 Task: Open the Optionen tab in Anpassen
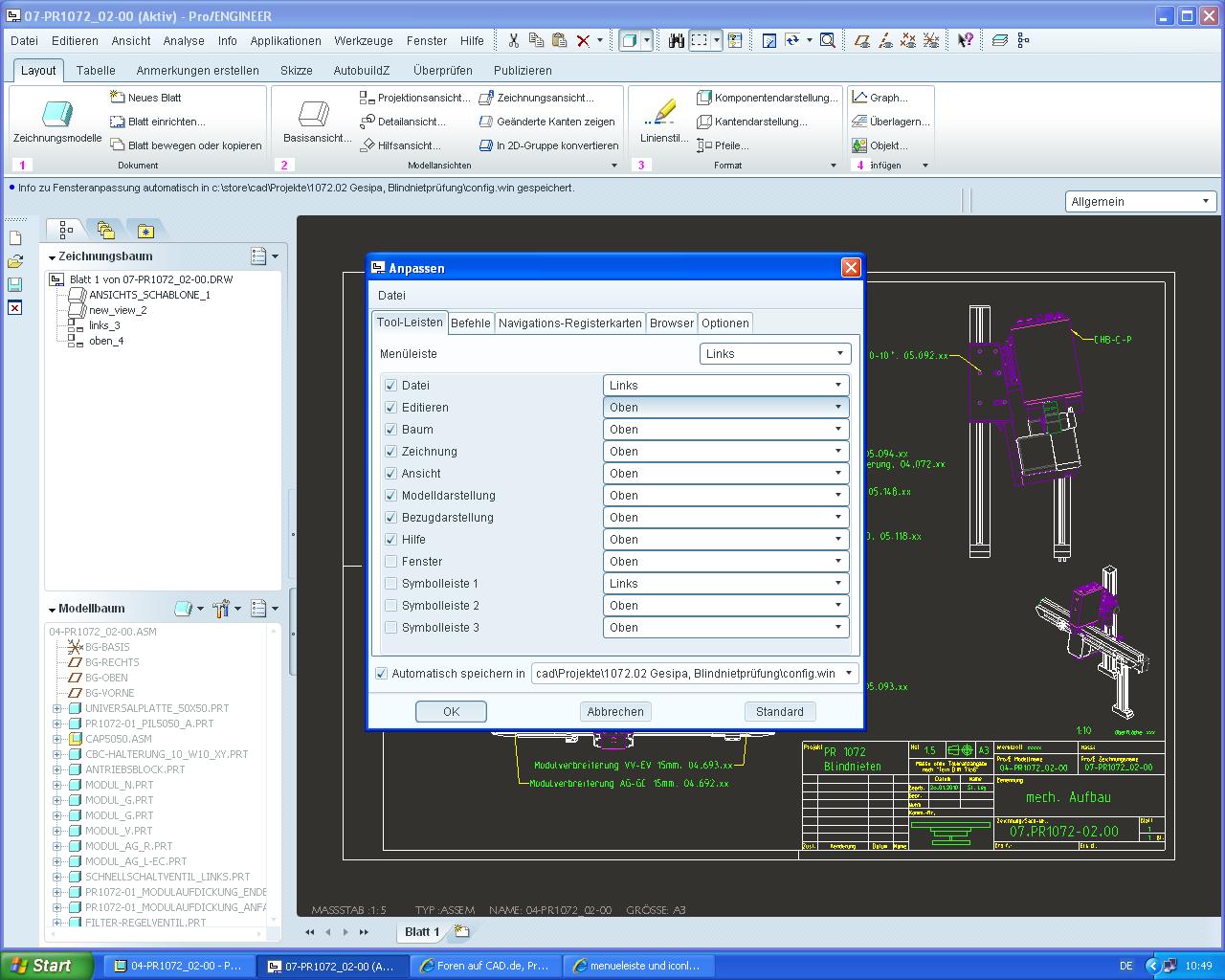(x=725, y=323)
